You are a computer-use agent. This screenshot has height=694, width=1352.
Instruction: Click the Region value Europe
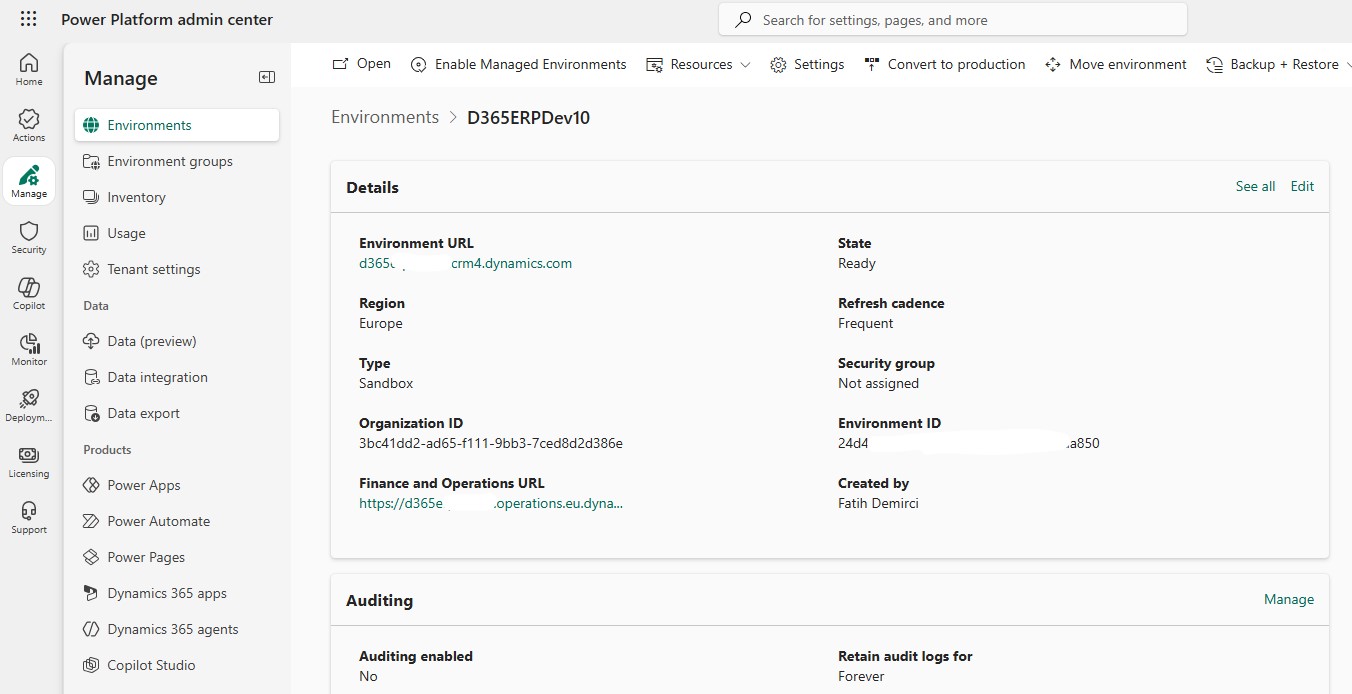[381, 323]
